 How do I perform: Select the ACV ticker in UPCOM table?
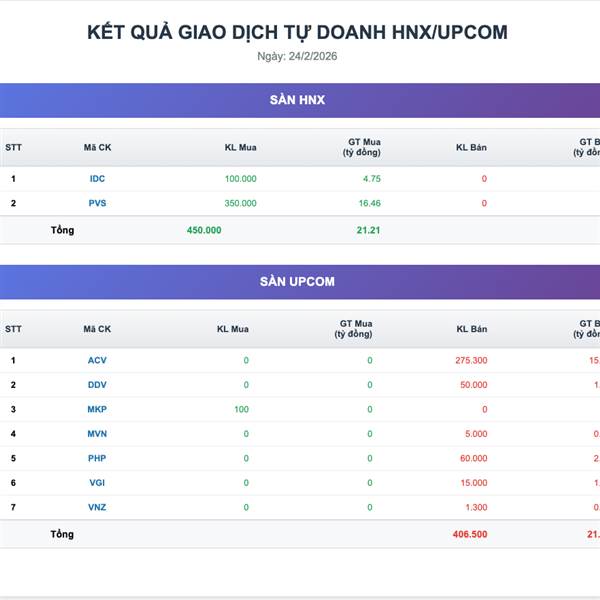coord(97,360)
